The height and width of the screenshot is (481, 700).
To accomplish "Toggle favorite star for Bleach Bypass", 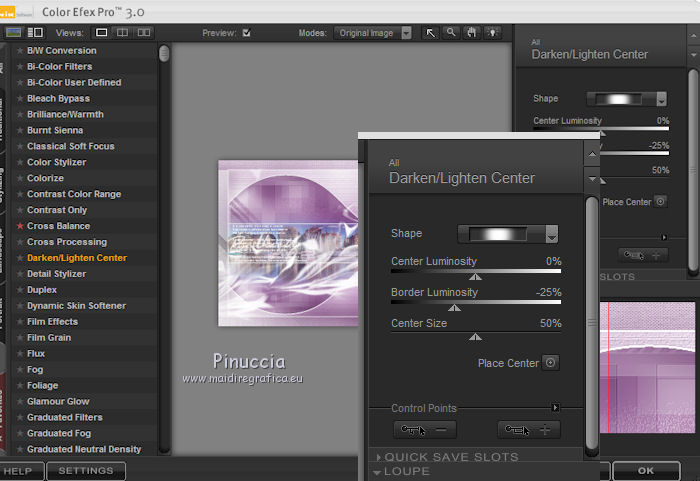I will pos(20,98).
